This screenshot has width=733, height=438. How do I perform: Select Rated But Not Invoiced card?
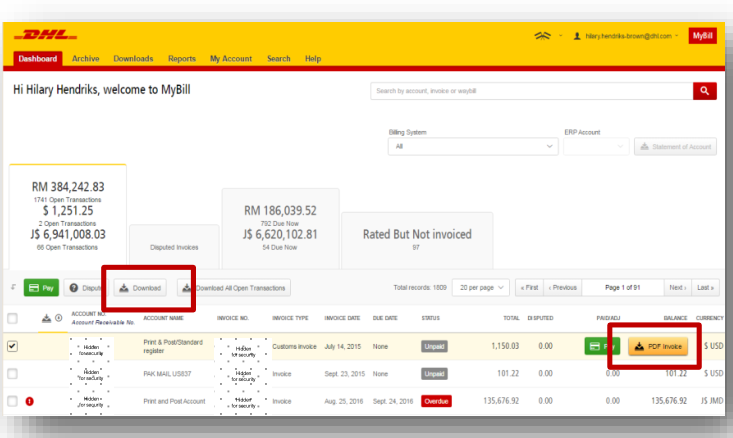pos(417,240)
